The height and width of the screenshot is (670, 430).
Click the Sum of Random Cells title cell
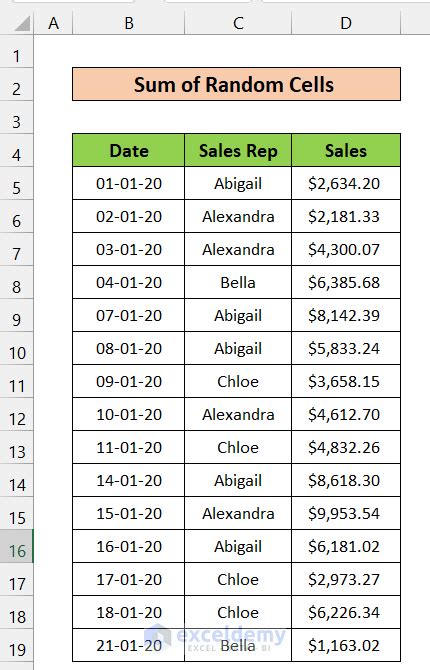tap(236, 84)
